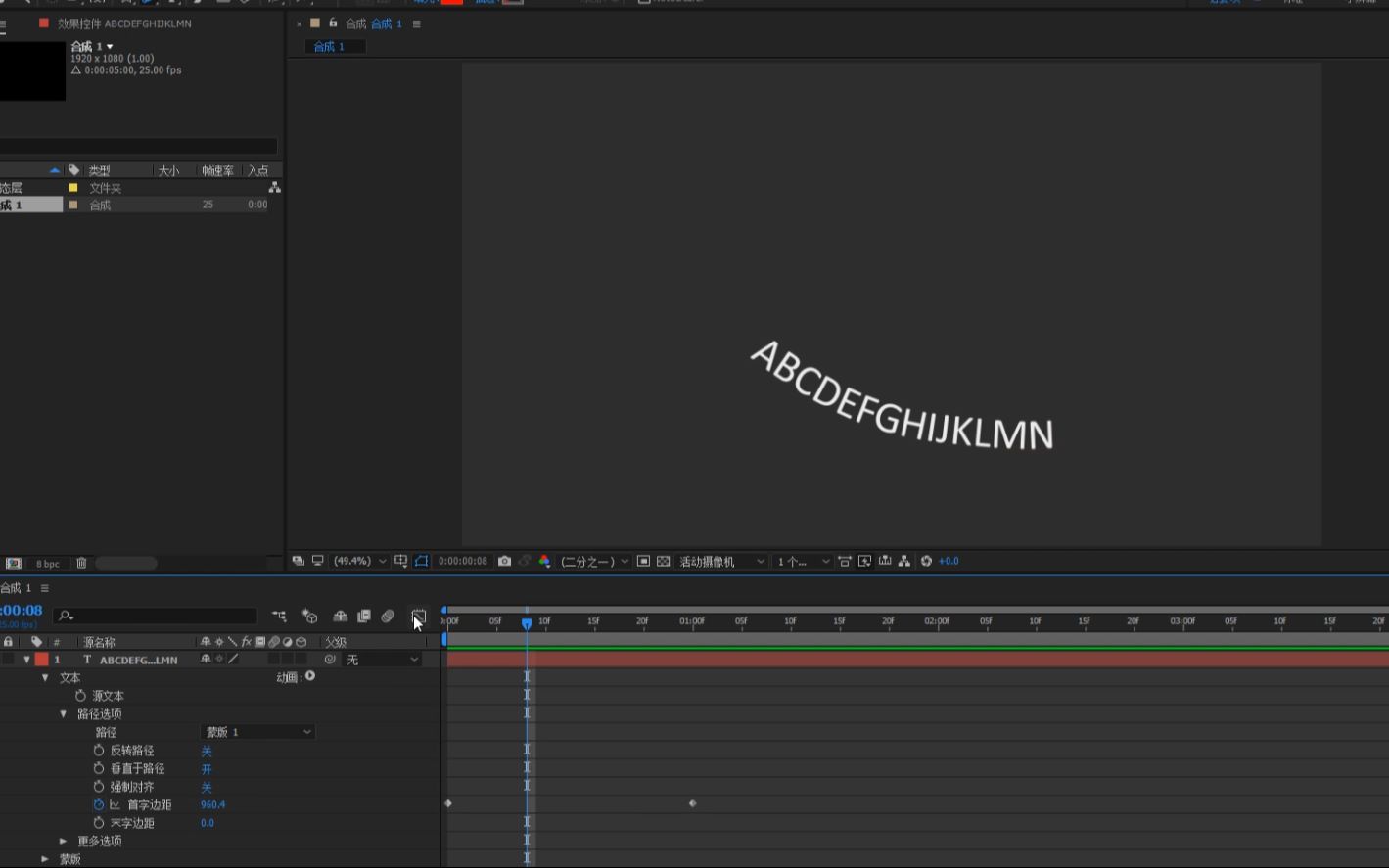Delete selected project items with trash icon
The width and height of the screenshot is (1389, 868).
click(x=81, y=563)
